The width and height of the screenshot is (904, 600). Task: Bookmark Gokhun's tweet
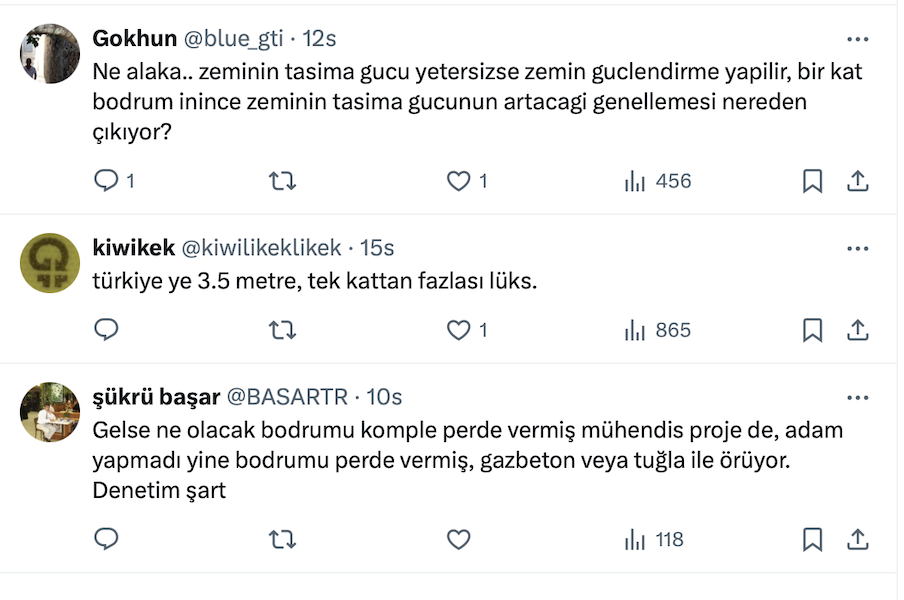tap(813, 181)
